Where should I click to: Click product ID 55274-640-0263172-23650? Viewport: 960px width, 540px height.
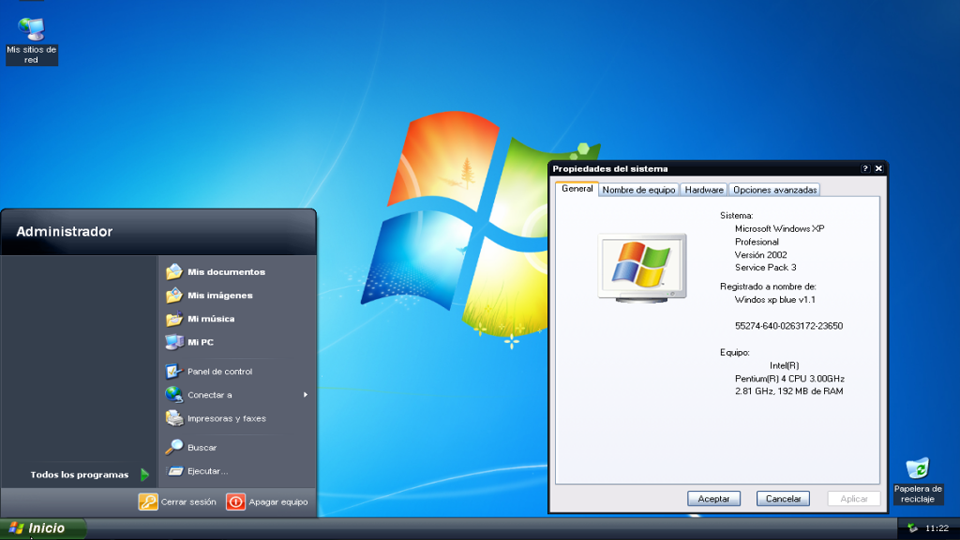(x=789, y=326)
